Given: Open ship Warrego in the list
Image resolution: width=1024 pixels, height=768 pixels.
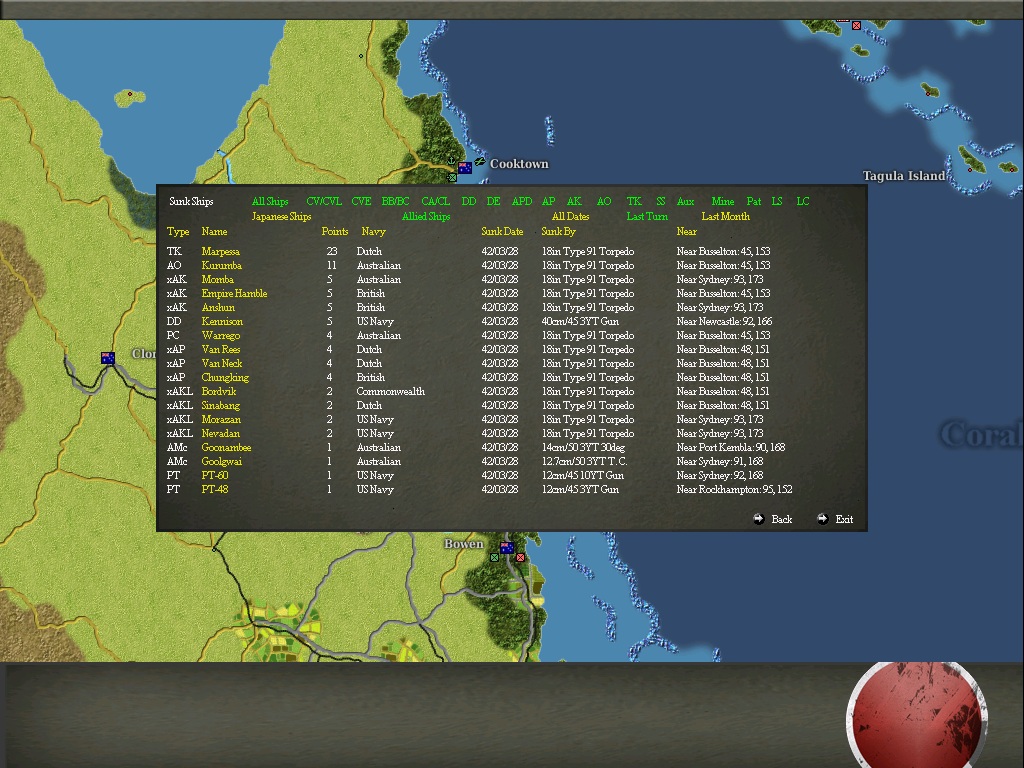Looking at the screenshot, I should 221,336.
